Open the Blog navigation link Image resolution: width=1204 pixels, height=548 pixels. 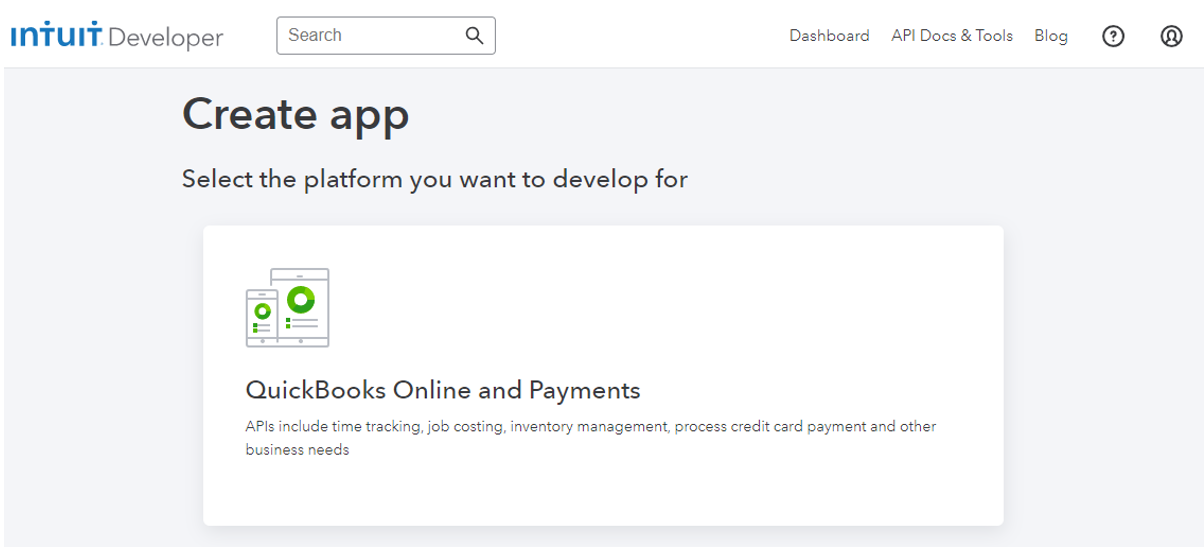(1050, 36)
